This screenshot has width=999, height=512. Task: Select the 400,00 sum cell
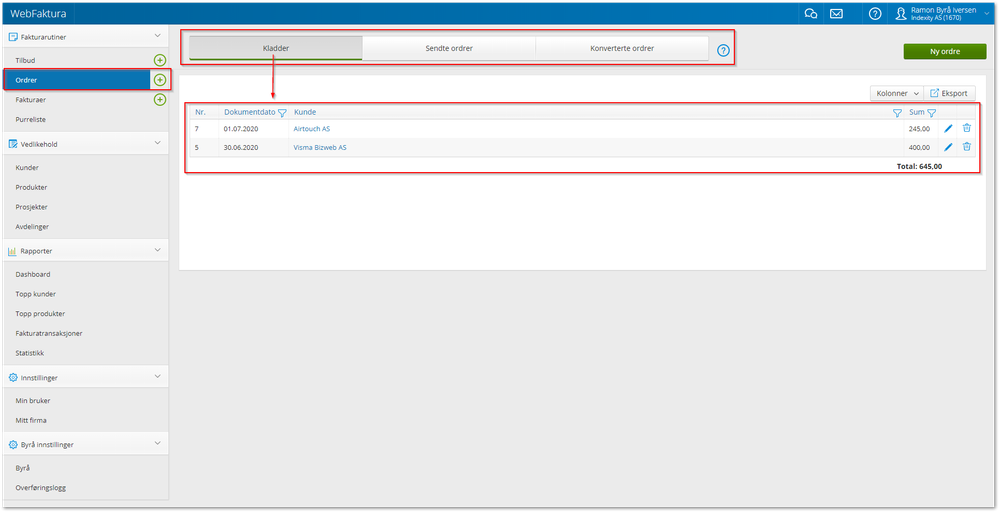(x=919, y=148)
